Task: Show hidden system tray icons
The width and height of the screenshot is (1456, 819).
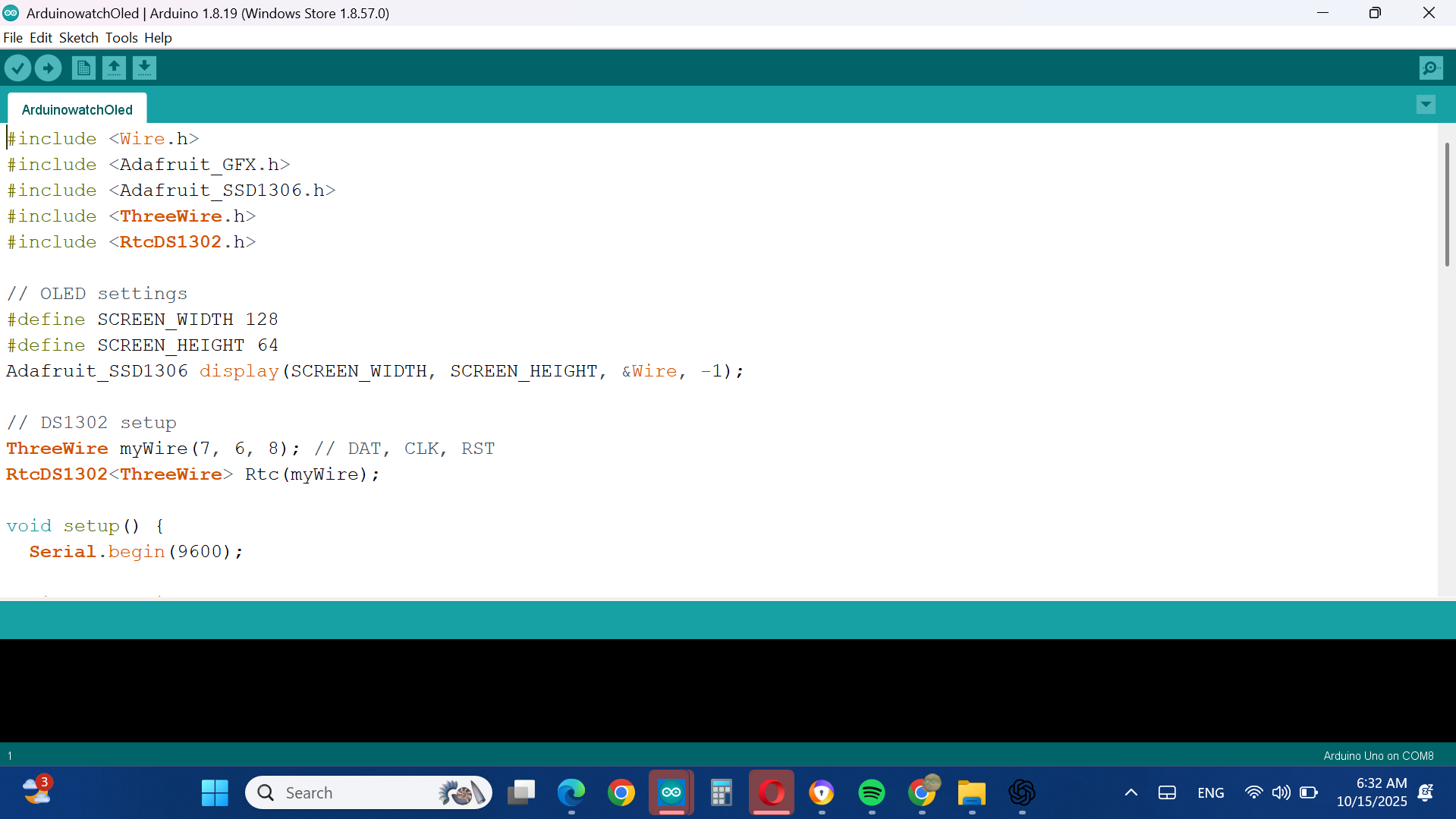Action: pyautogui.click(x=1131, y=793)
